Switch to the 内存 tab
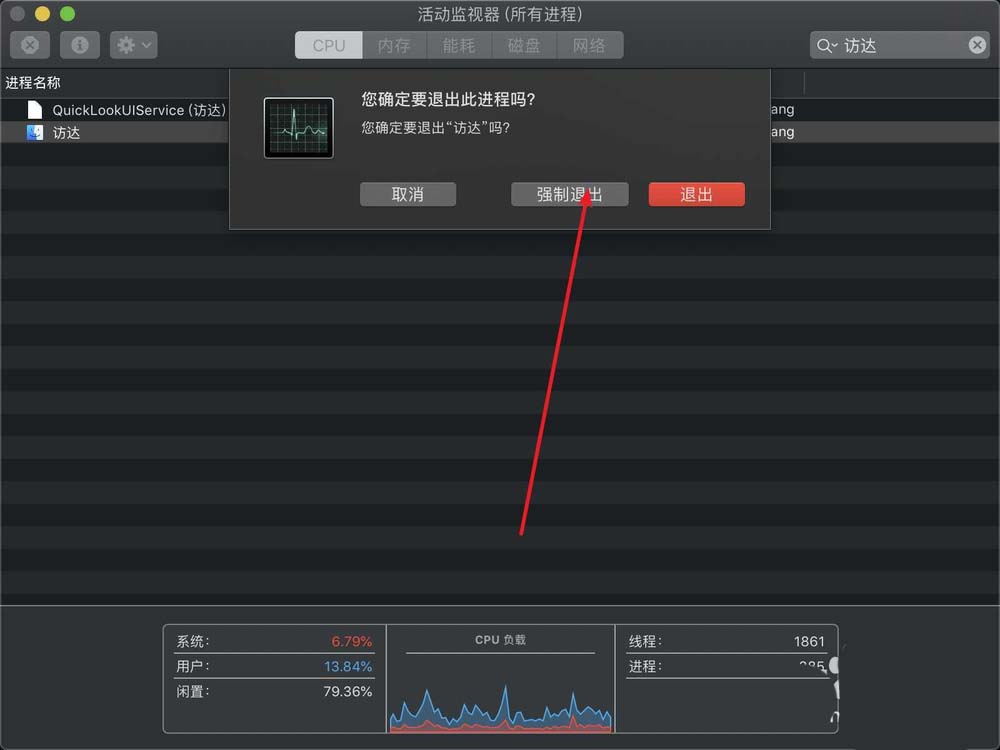The width and height of the screenshot is (1000, 750). pyautogui.click(x=393, y=44)
